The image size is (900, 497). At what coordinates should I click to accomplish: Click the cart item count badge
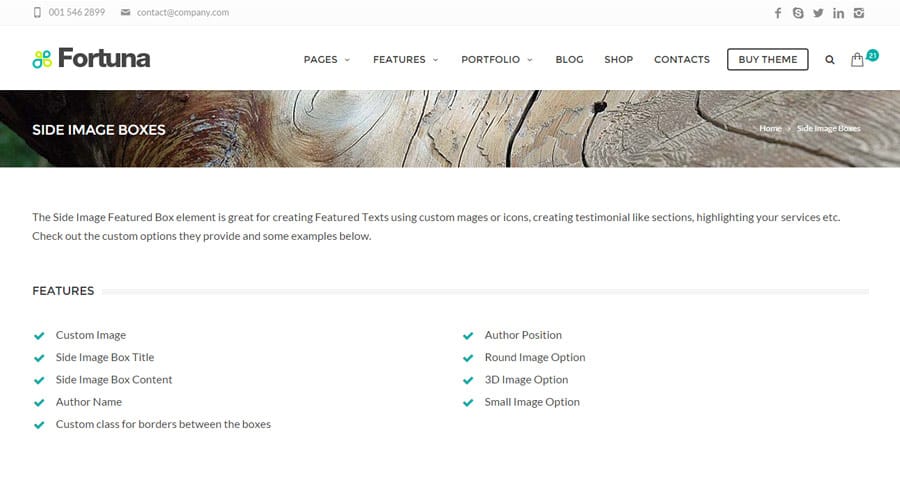[872, 55]
